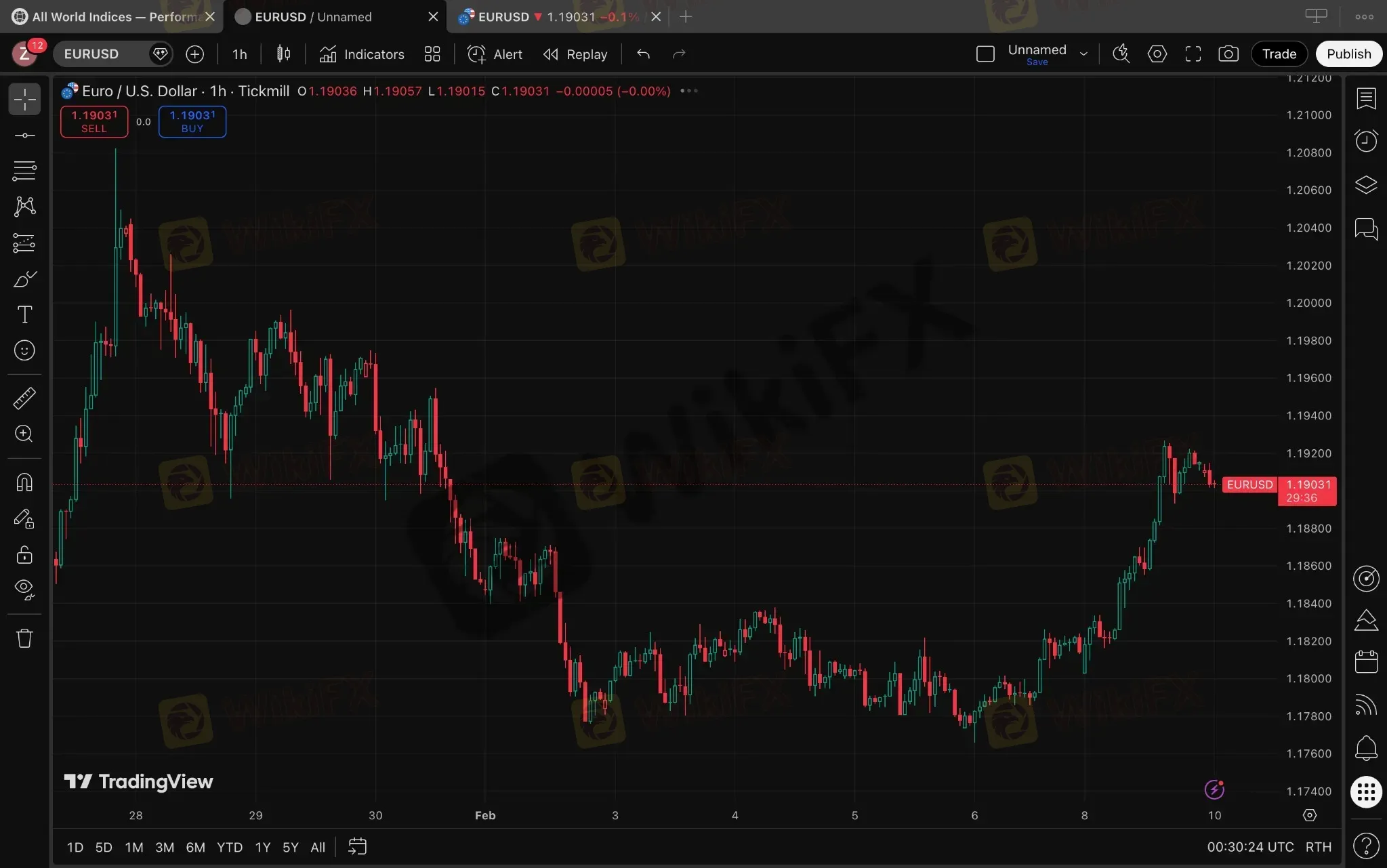Select the Trend line drawing tool
Image resolution: width=1387 pixels, height=868 pixels.
tap(24, 136)
